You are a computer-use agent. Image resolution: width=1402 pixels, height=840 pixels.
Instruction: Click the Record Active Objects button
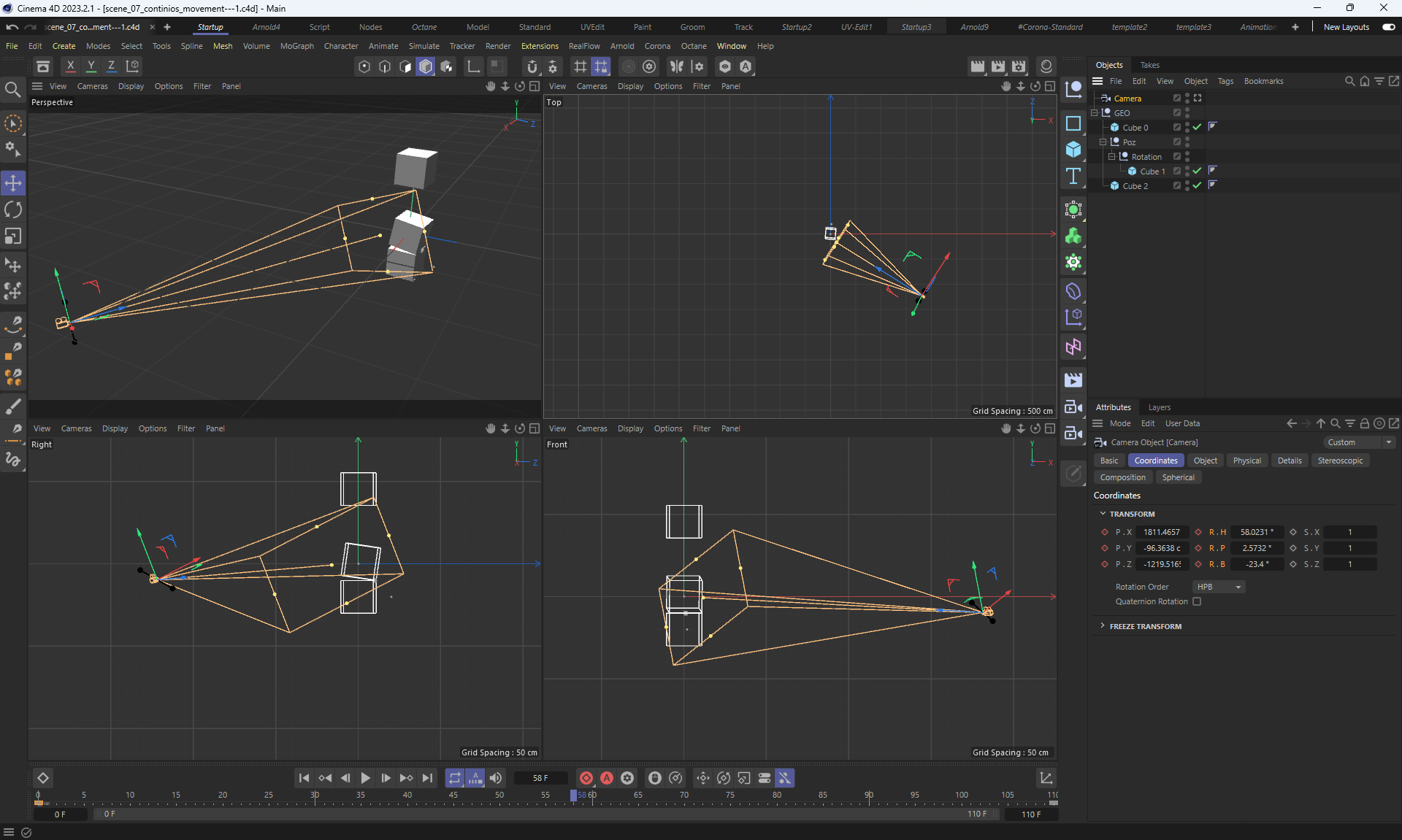click(586, 778)
